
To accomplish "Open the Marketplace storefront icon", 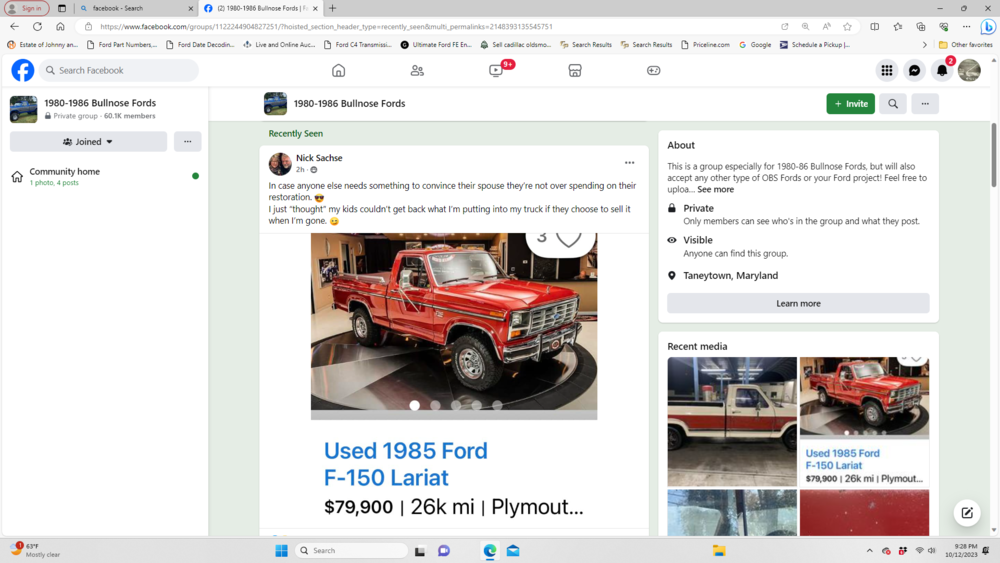I will pos(575,70).
